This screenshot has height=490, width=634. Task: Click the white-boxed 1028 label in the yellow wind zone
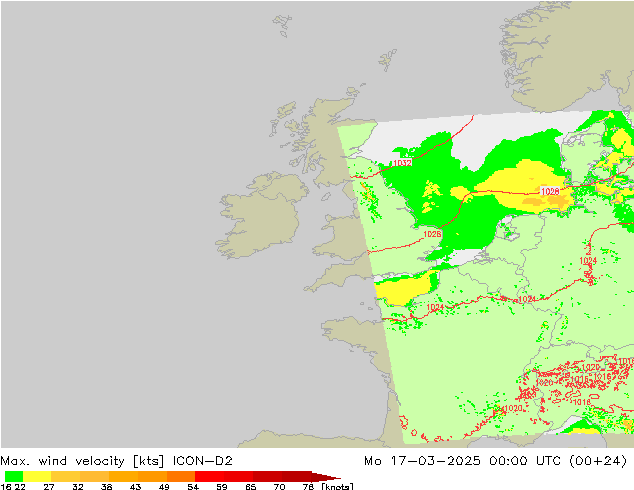(x=550, y=191)
